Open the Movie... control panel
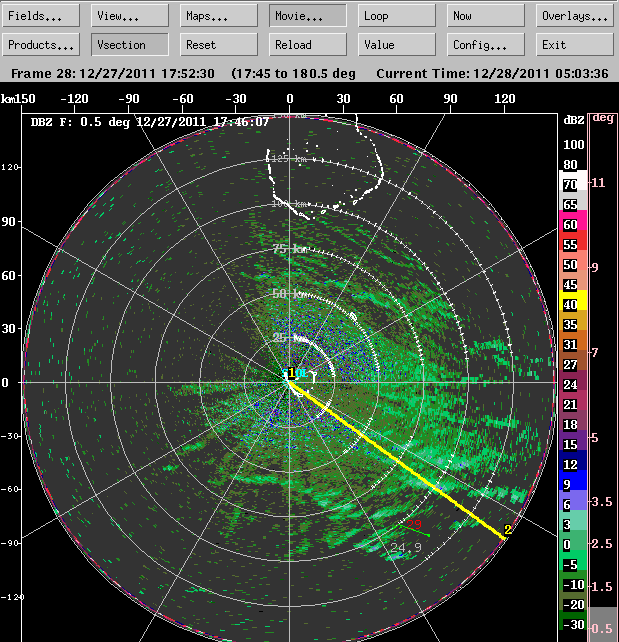The height and width of the screenshot is (642, 619). click(308, 16)
